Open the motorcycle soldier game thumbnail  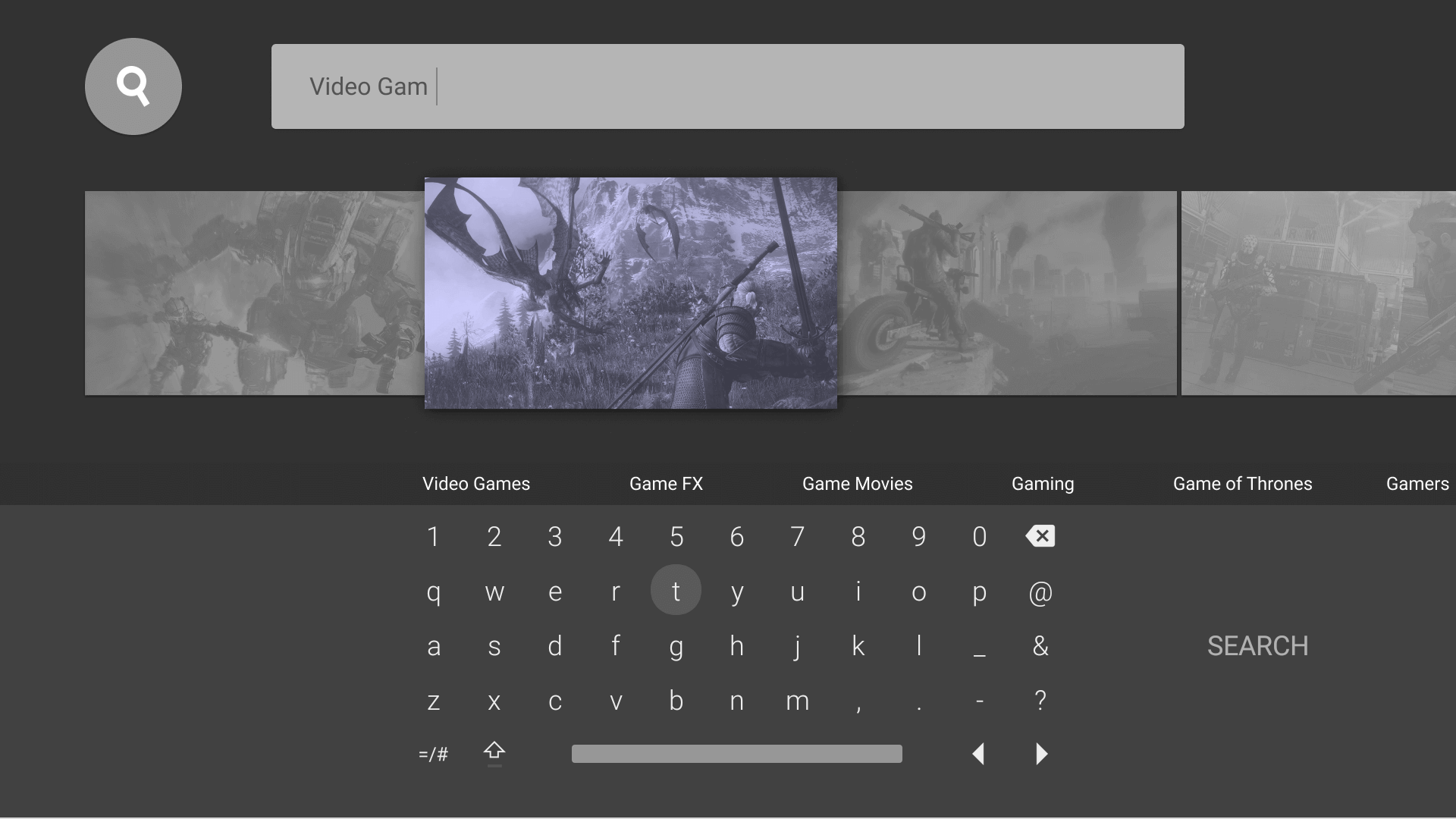(1007, 293)
